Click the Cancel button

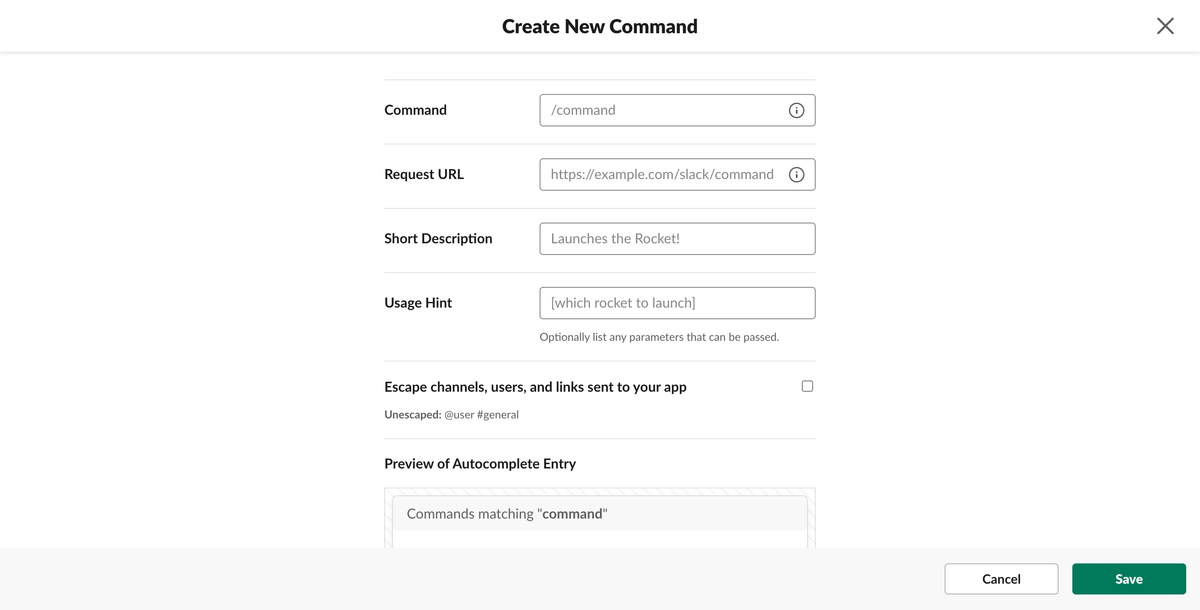(1001, 579)
